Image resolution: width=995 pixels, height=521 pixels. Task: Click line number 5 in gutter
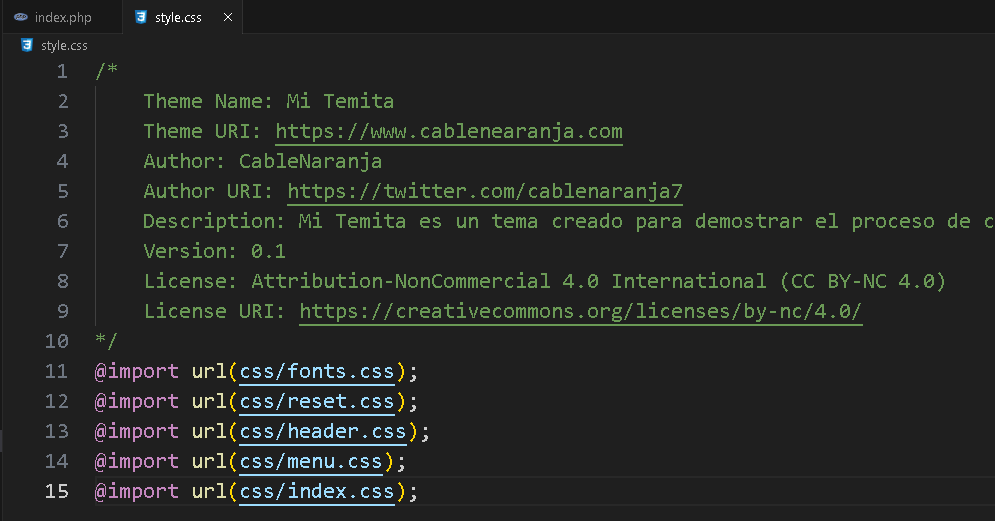point(62,191)
